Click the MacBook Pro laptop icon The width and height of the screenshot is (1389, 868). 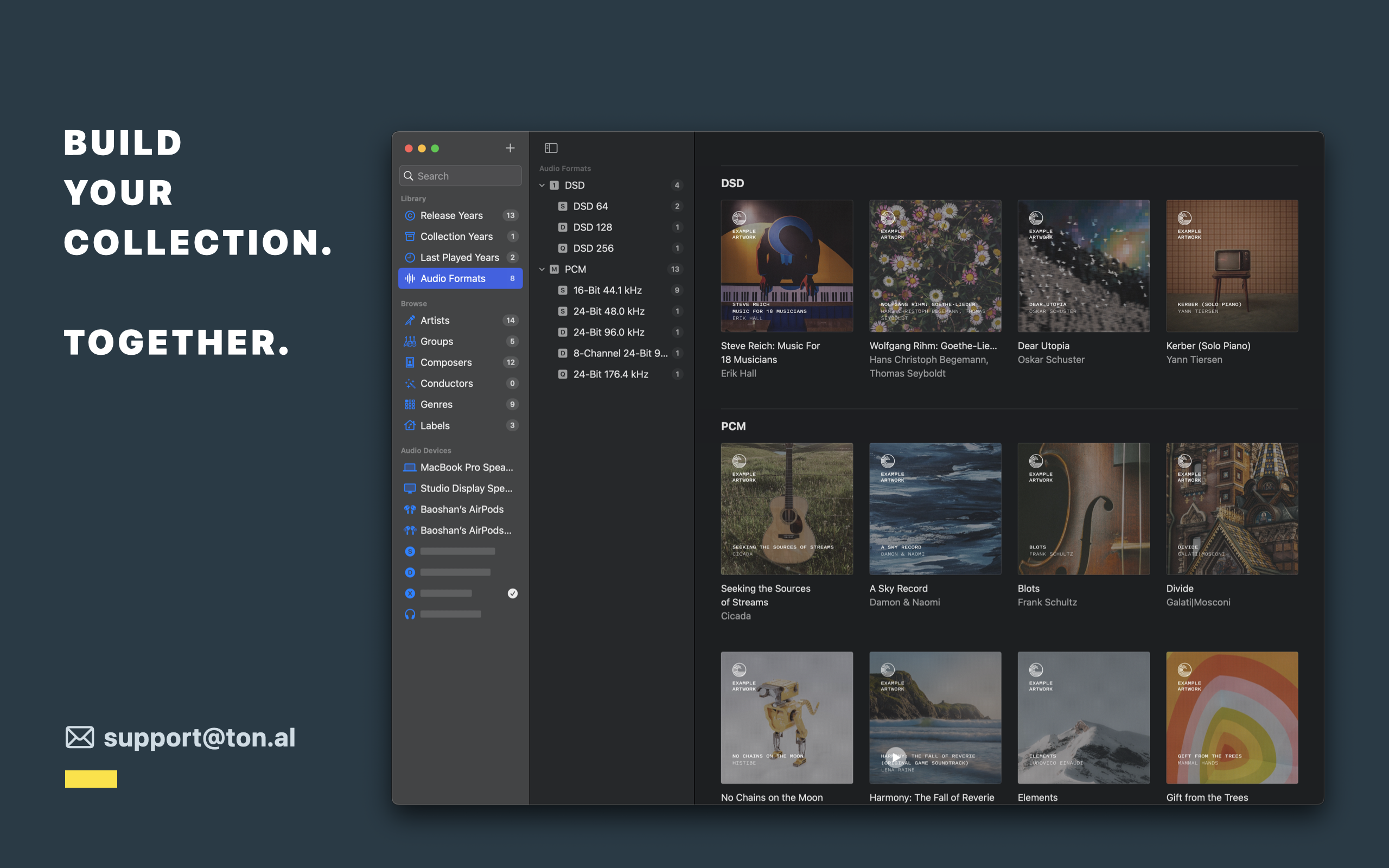(x=410, y=467)
